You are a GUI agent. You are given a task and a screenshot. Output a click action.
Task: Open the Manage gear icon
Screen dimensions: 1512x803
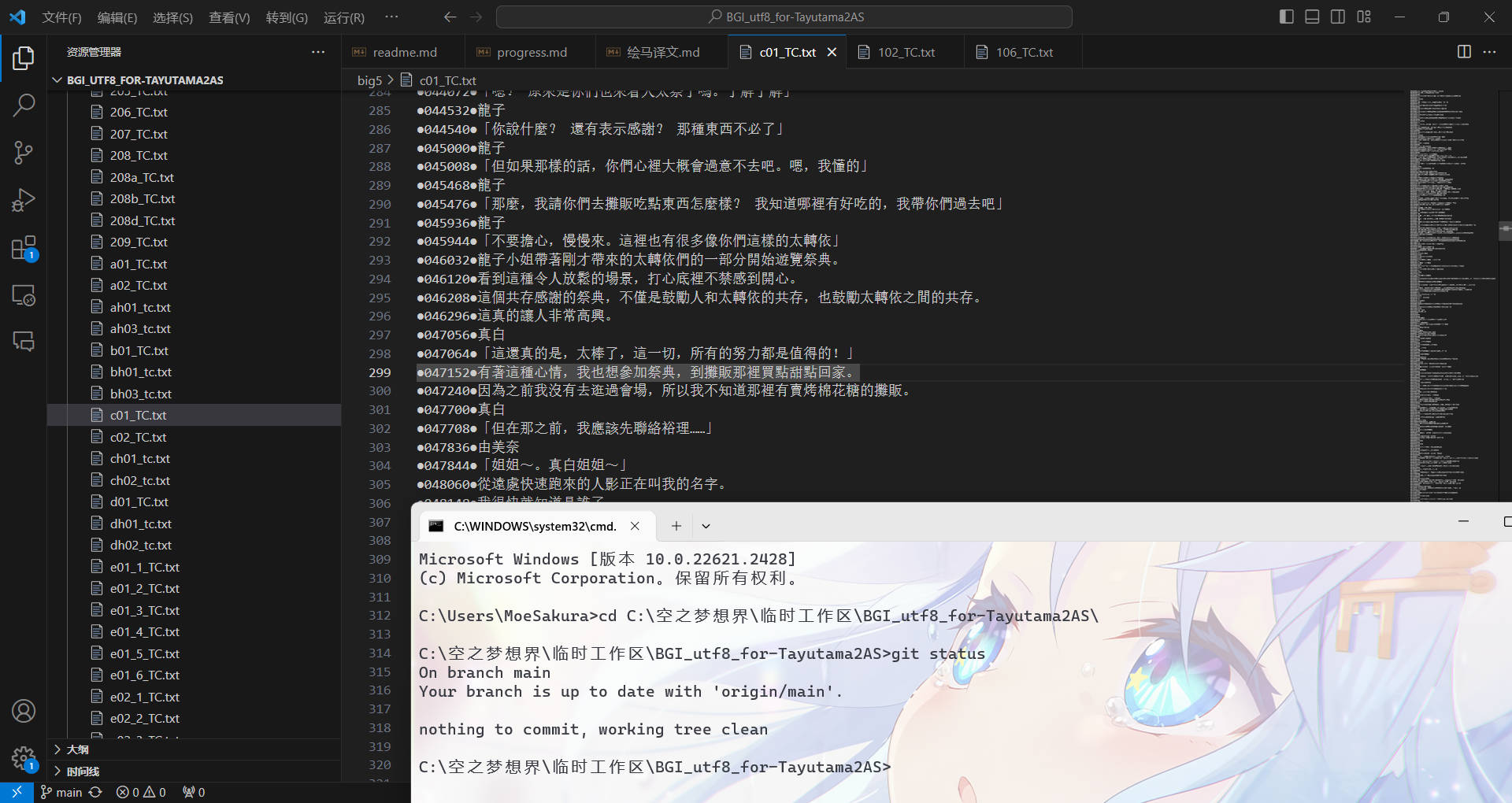click(24, 758)
